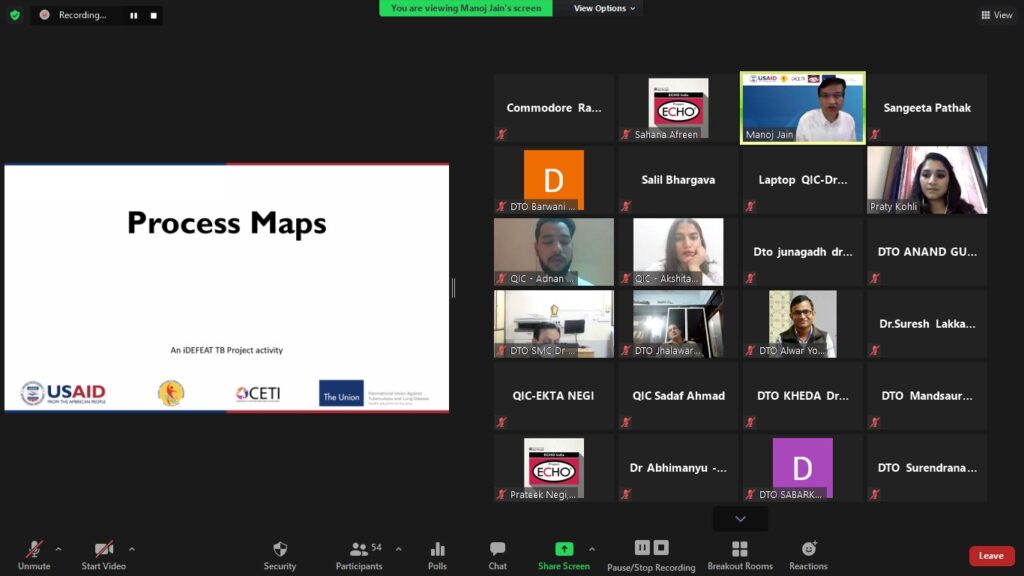Open the Security options

(x=280, y=550)
